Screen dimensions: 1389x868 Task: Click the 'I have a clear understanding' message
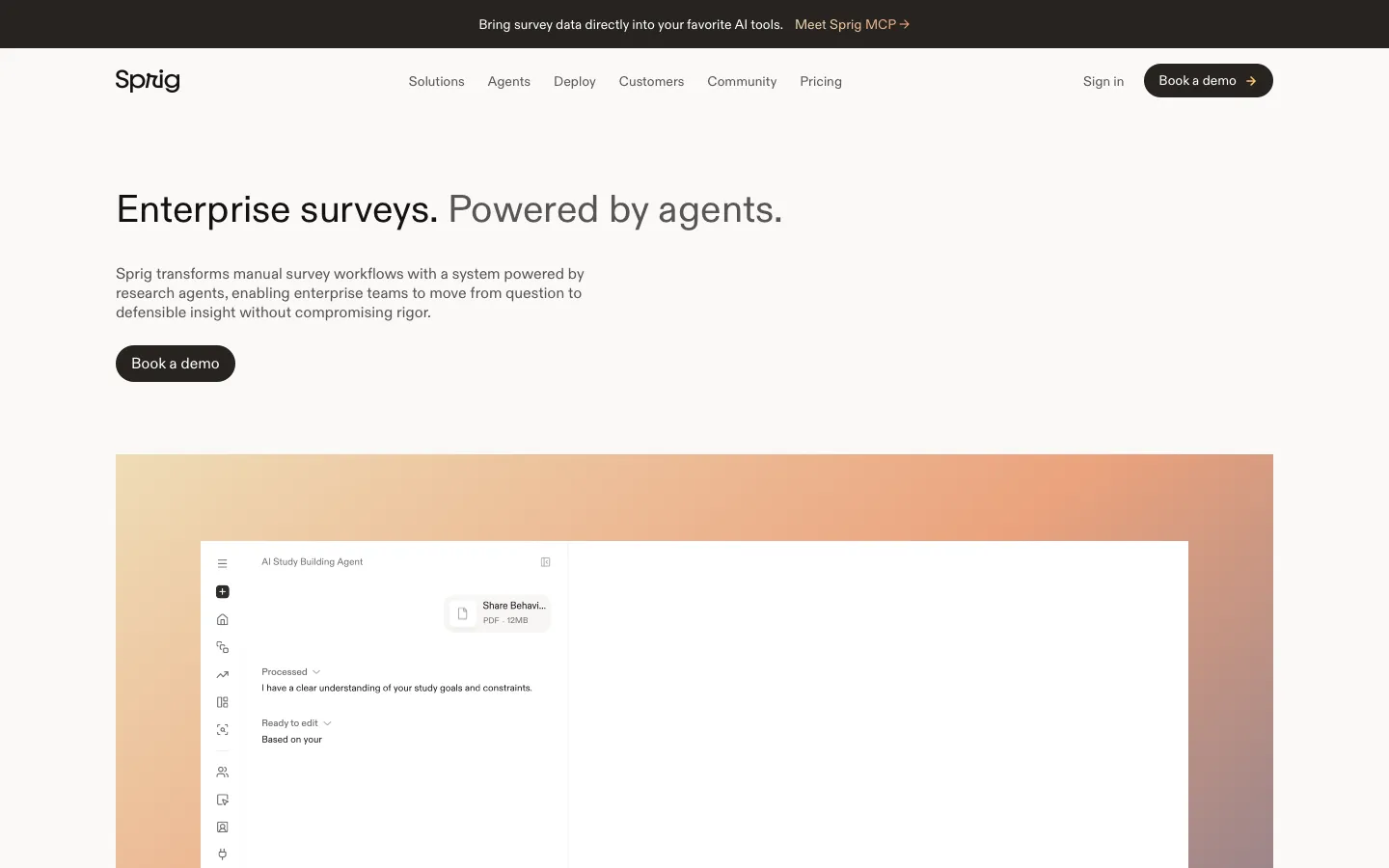(396, 689)
